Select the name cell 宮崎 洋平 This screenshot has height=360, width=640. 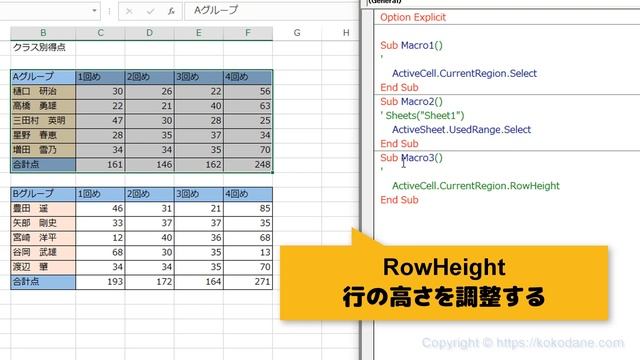pos(43,238)
